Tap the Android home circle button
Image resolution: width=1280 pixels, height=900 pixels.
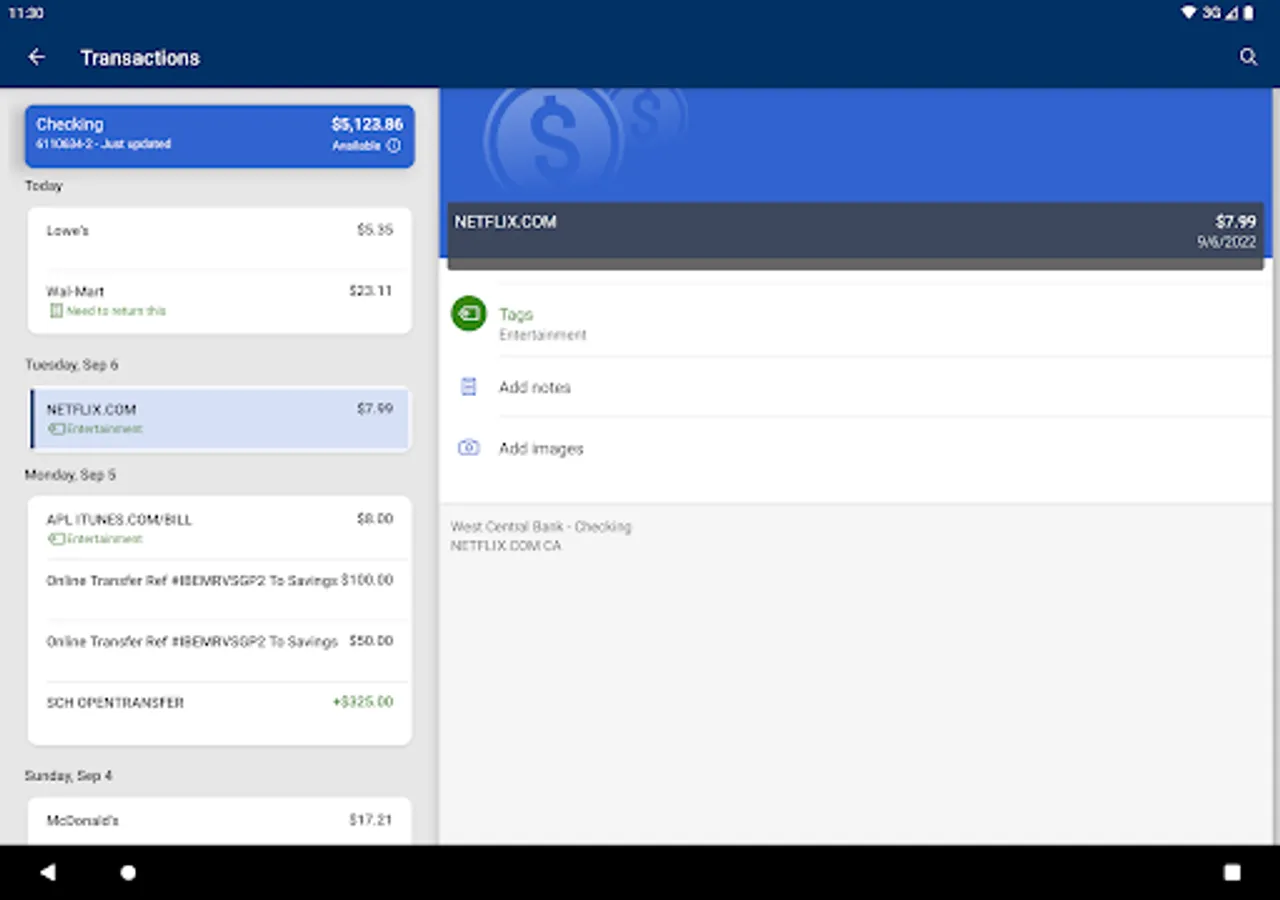click(128, 872)
